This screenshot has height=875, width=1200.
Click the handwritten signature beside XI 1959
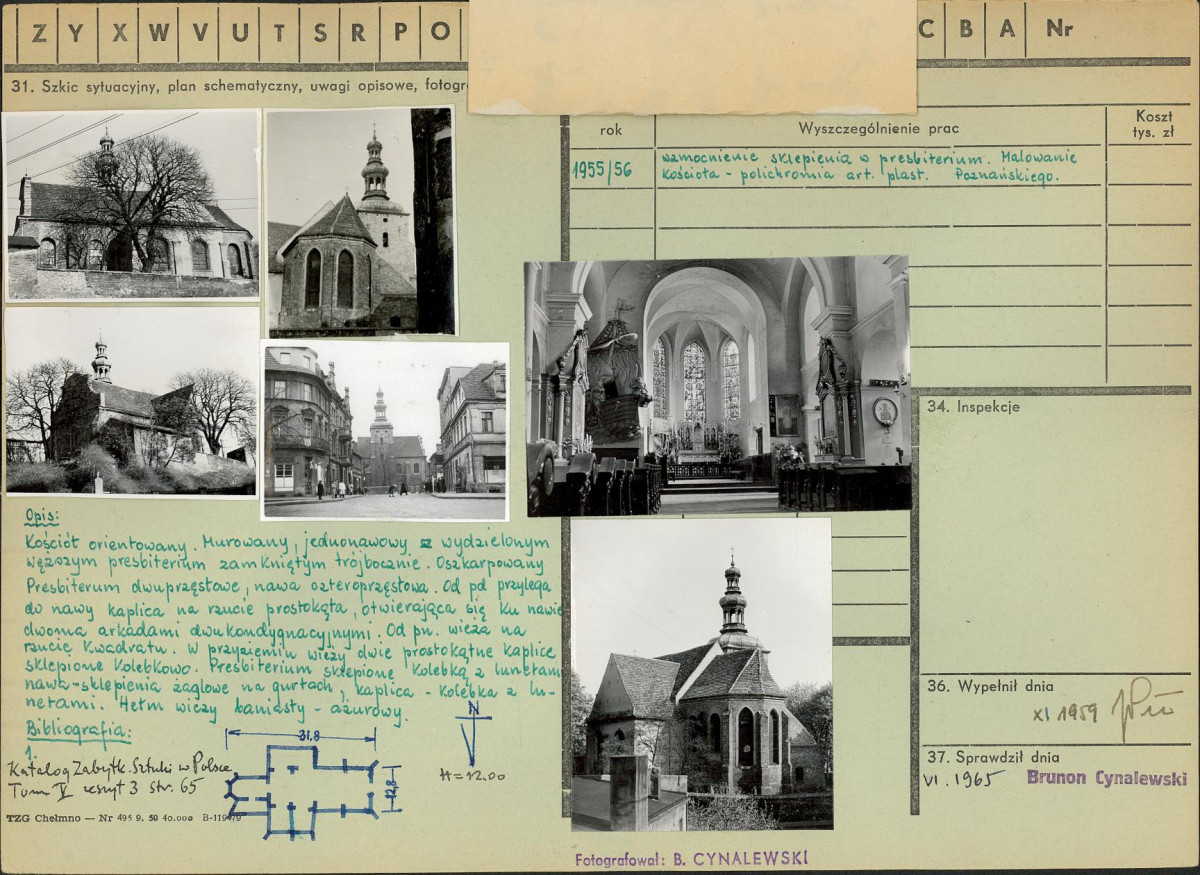[1144, 709]
